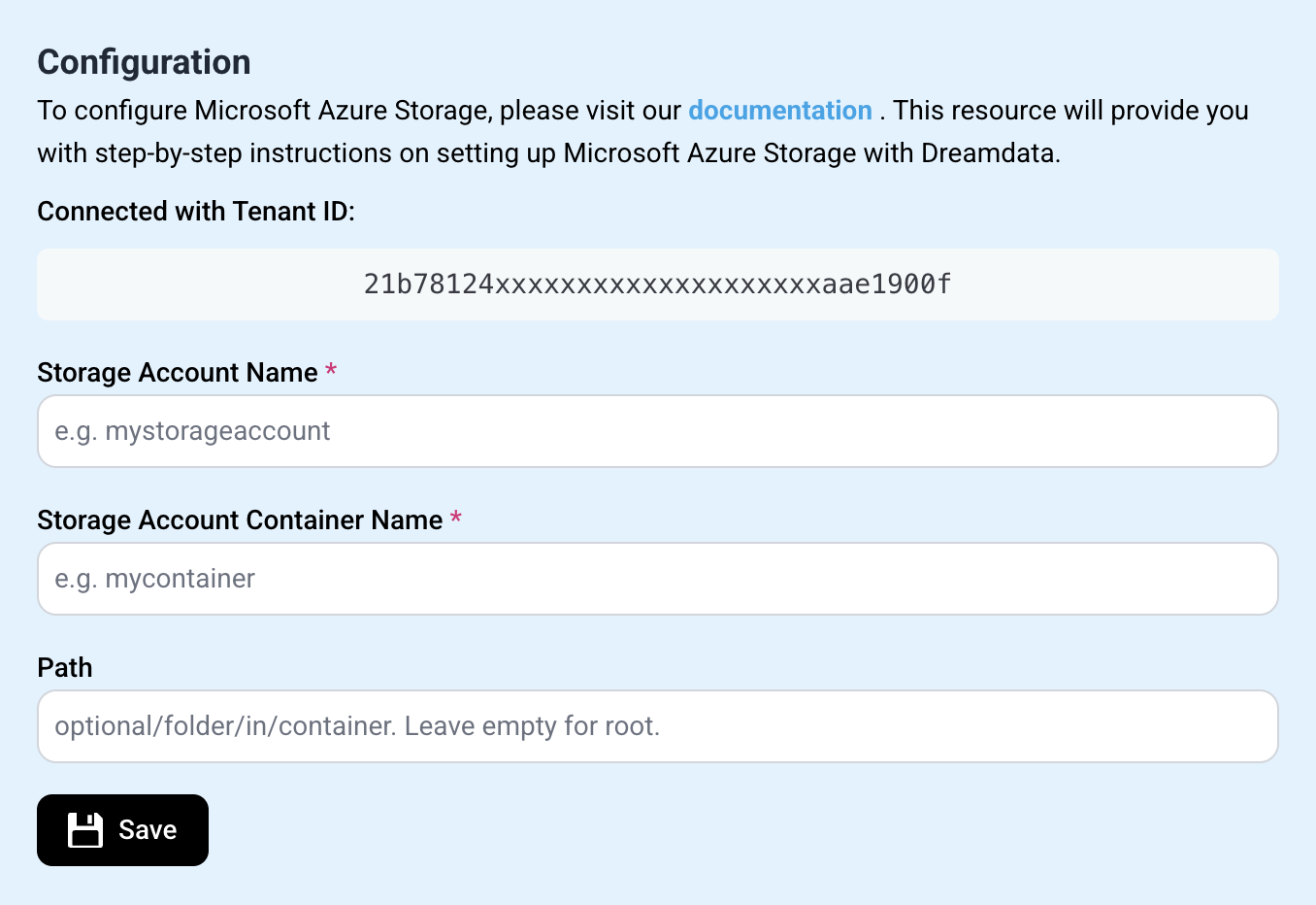Click the "Connected with Tenant ID:" label

pos(196,212)
